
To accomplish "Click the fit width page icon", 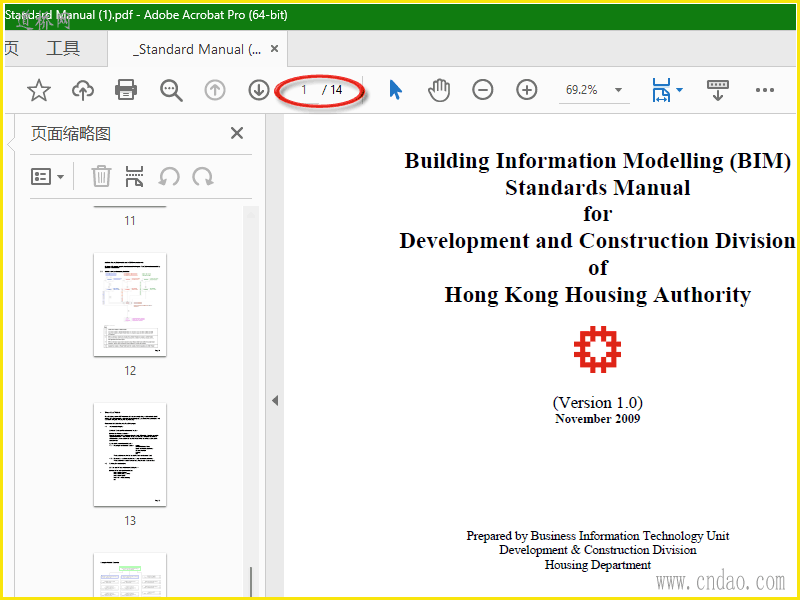I will click(x=662, y=90).
